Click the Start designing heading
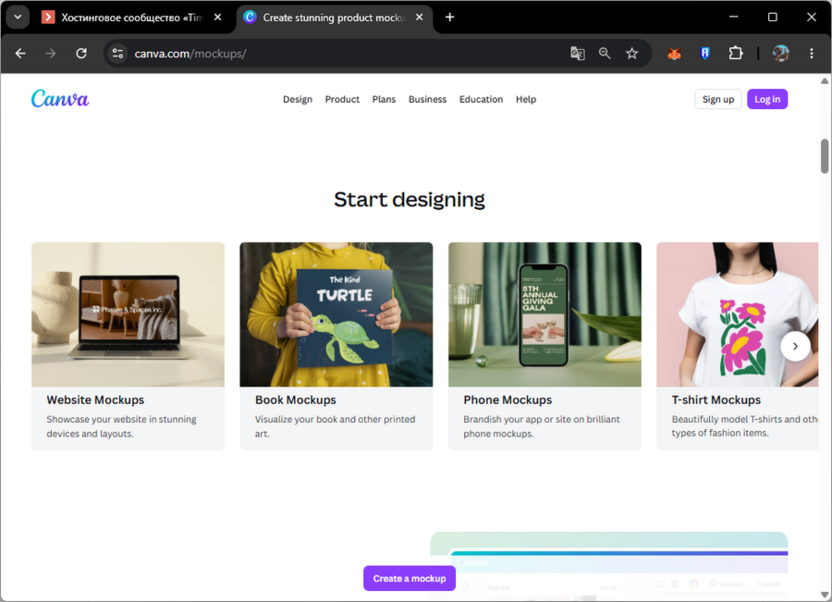 [409, 199]
